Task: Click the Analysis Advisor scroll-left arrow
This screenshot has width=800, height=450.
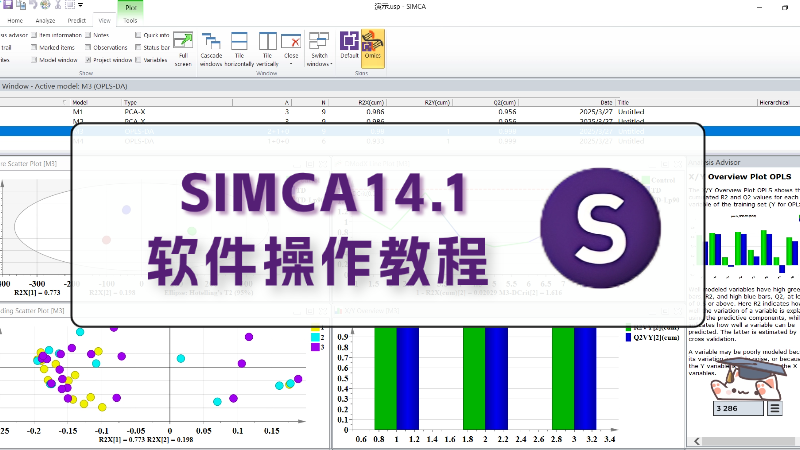Action: tap(697, 441)
